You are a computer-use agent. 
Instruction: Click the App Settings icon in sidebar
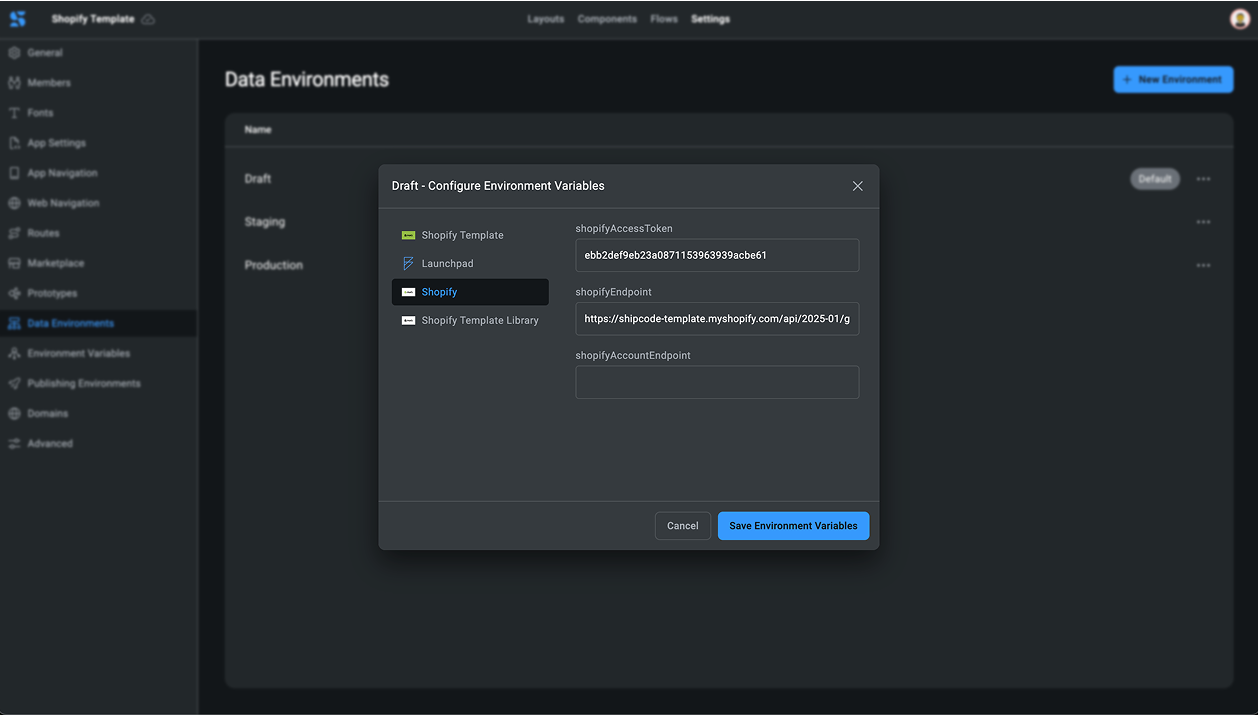pyautogui.click(x=14, y=143)
